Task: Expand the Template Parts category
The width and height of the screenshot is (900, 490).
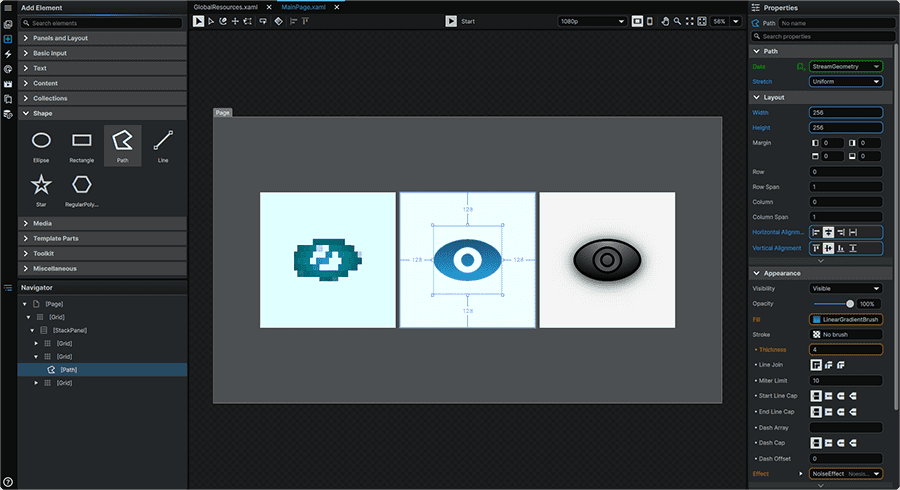Action: click(102, 239)
